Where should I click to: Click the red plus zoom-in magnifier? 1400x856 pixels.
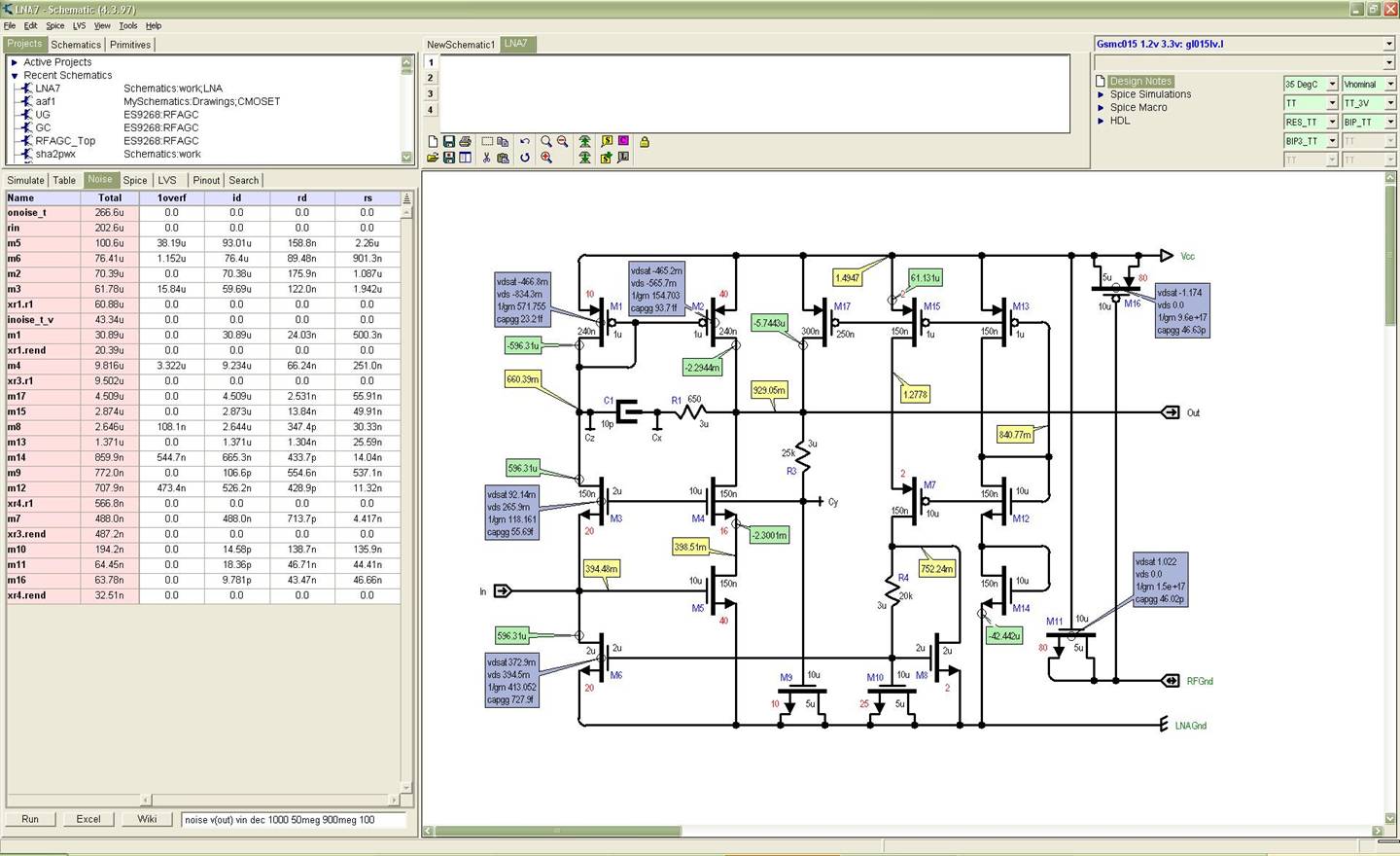pos(546,158)
